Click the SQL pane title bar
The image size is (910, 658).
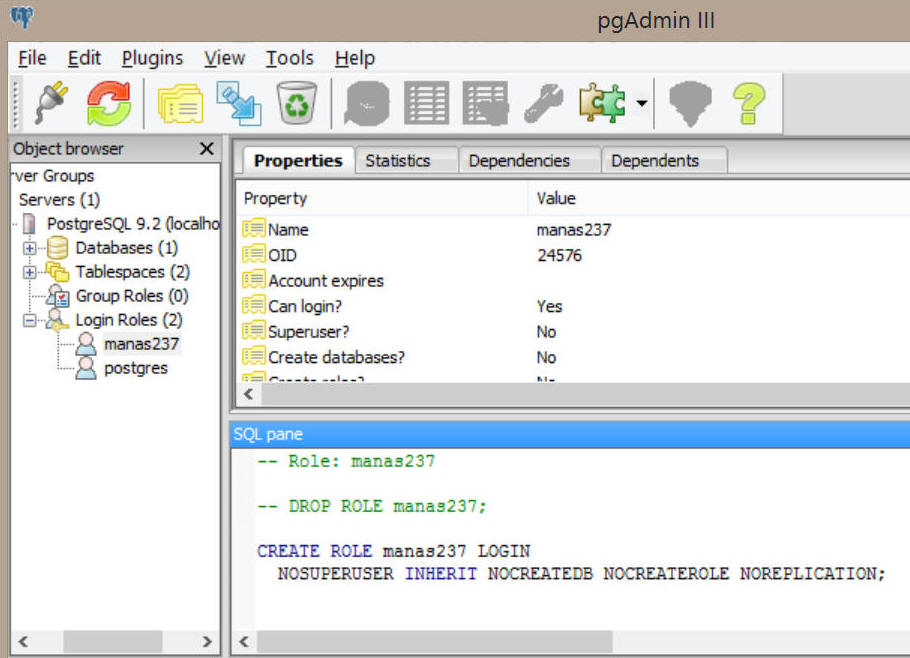(570, 434)
